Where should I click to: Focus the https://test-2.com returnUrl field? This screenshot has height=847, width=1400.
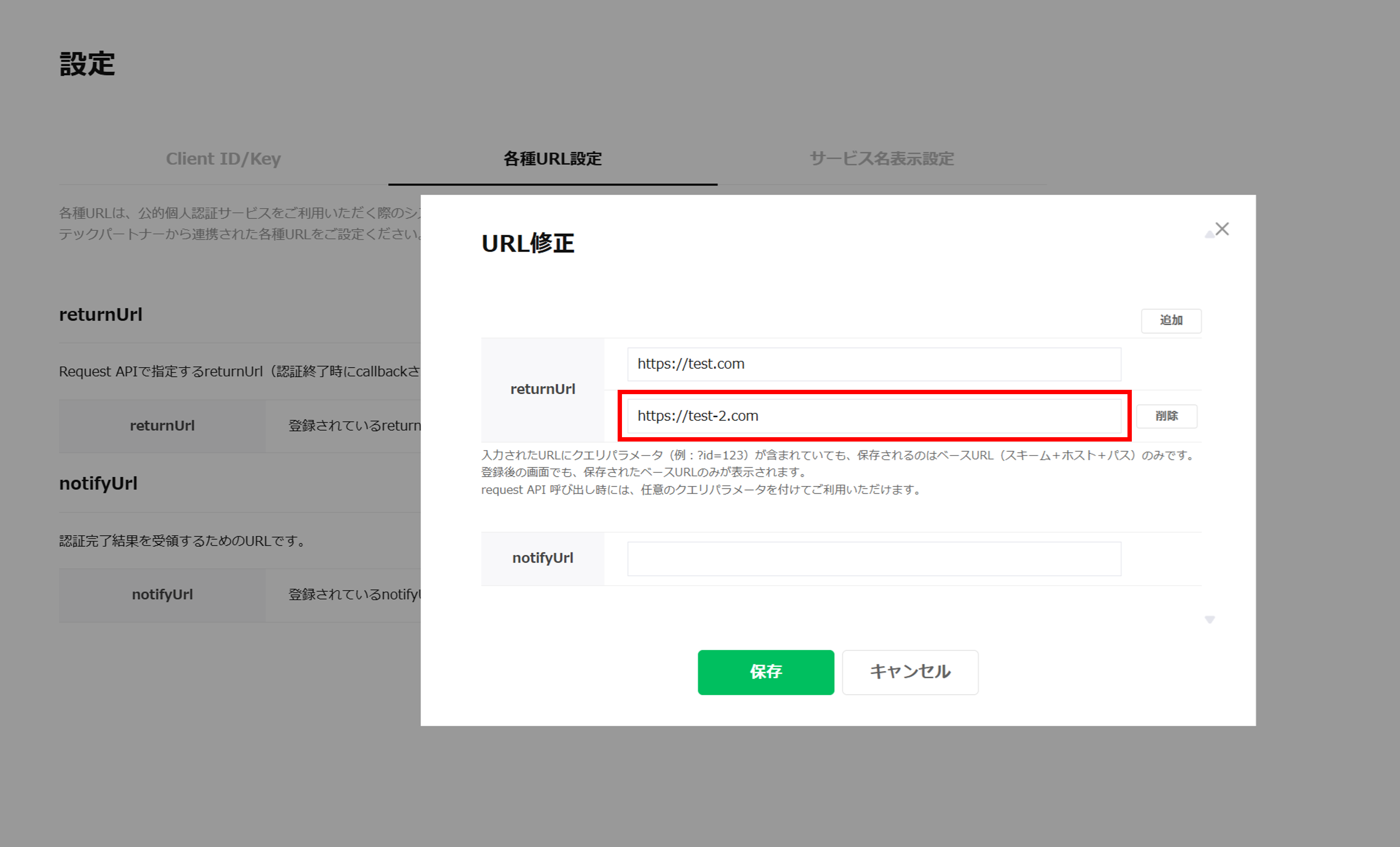(x=874, y=416)
